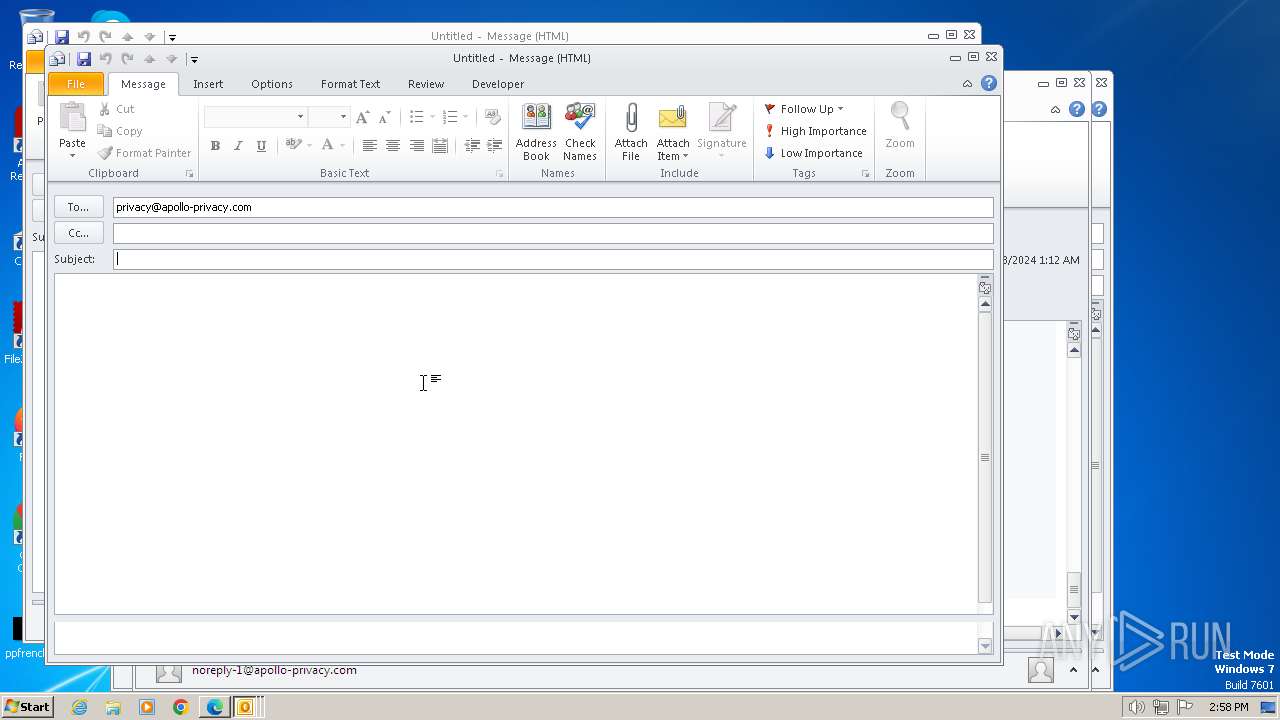Screen dimensions: 1280x720
Task: Open Outlook Help question mark icon
Action: click(989, 84)
